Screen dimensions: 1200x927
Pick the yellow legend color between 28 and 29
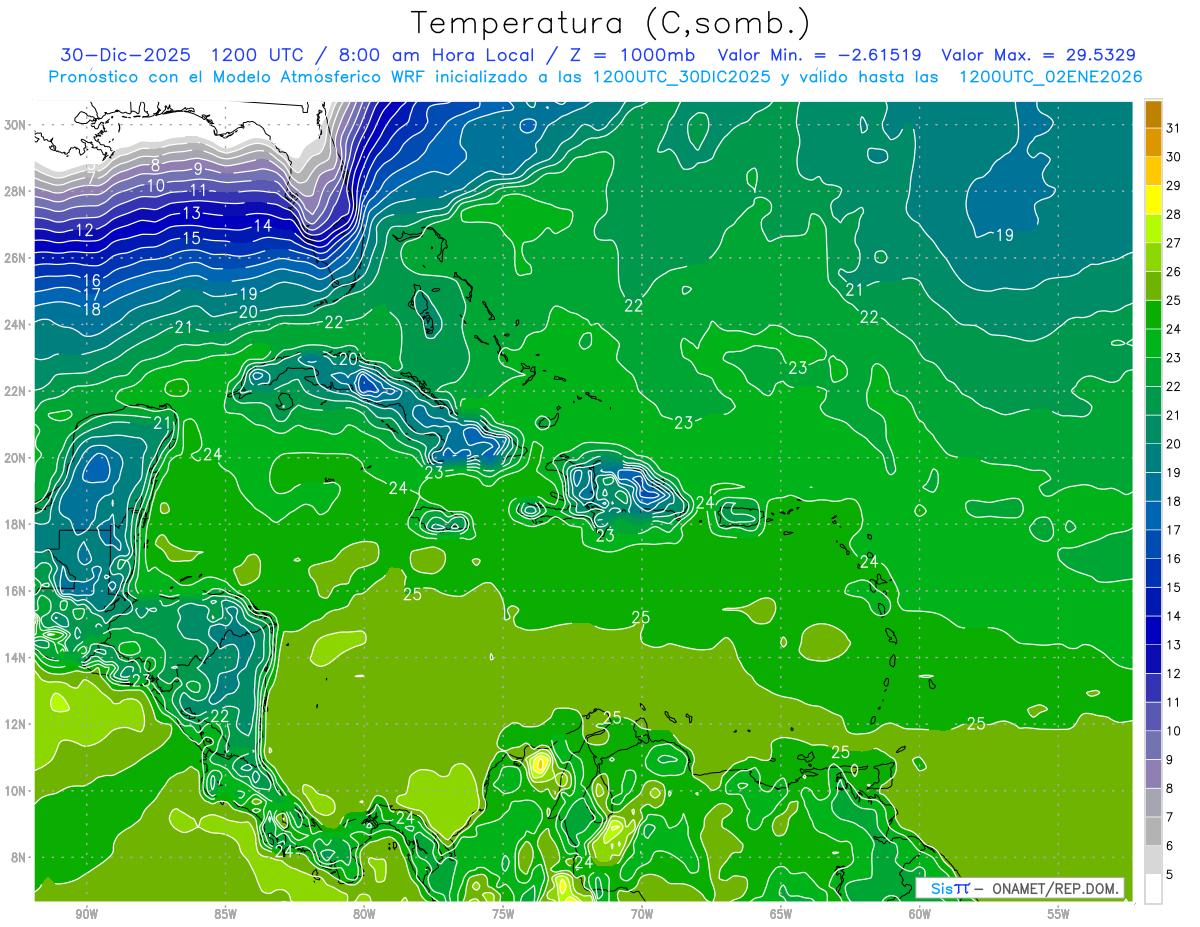click(x=1153, y=200)
